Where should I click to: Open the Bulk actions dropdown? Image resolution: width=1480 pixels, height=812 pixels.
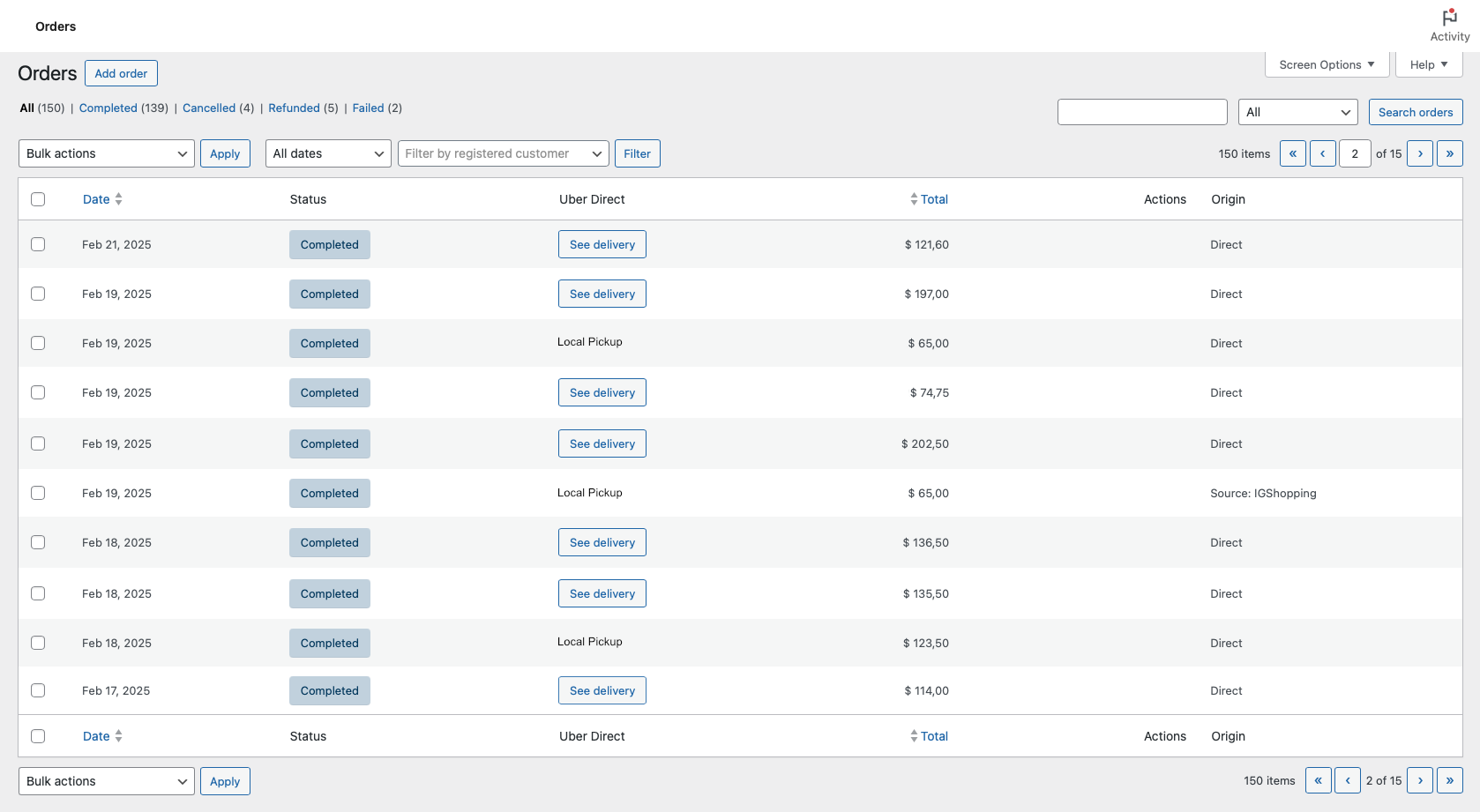pyautogui.click(x=106, y=153)
